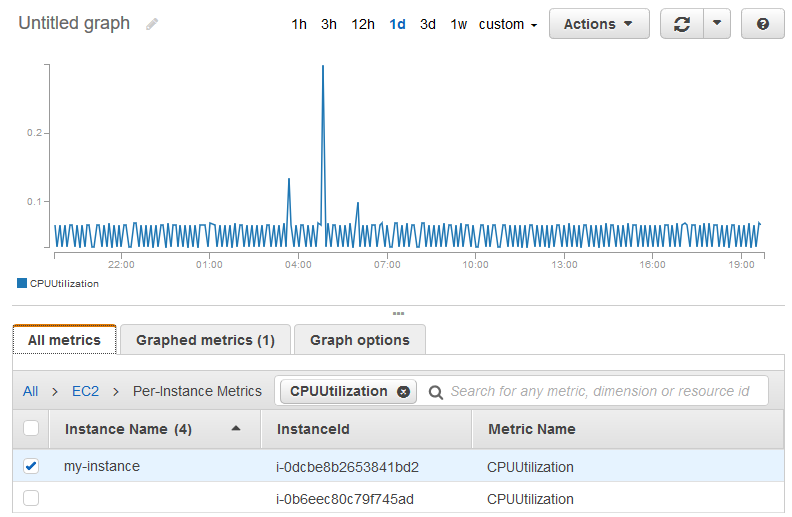Open the help question mark icon
Screen dimensions: 792x517
click(763, 24)
